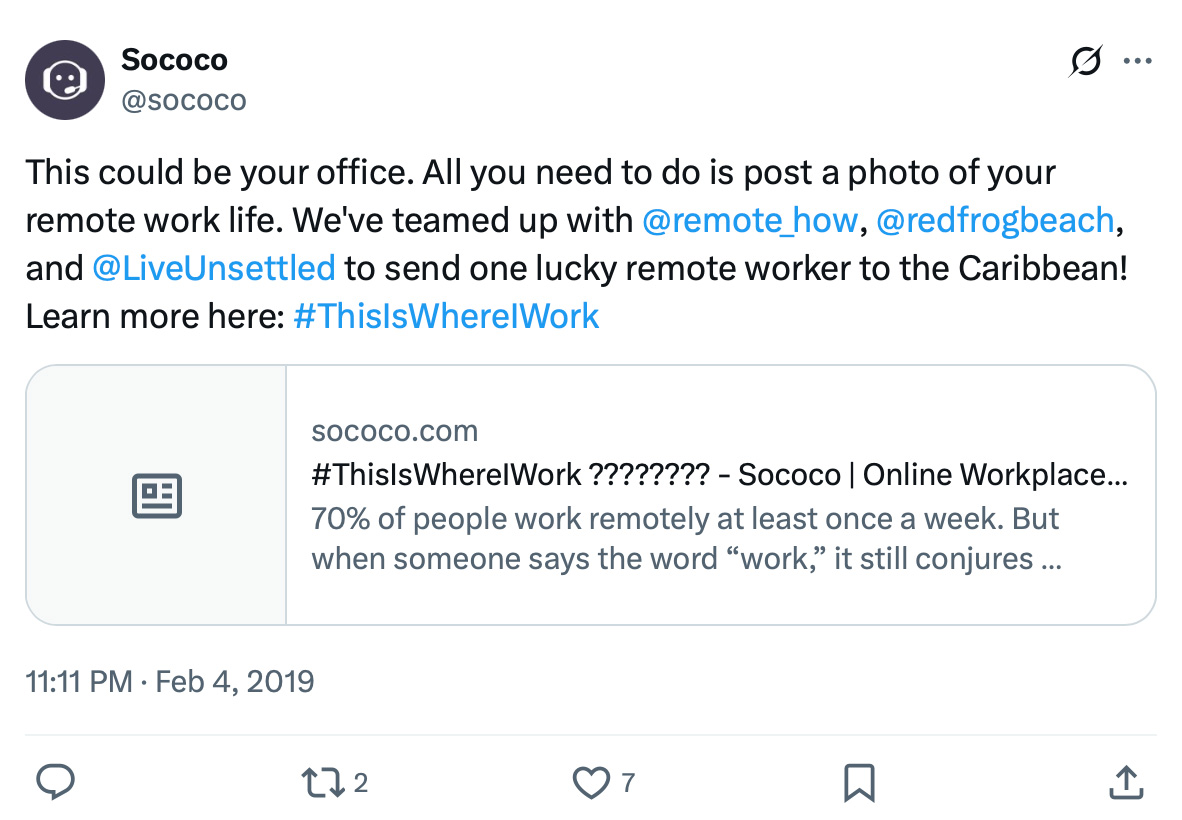The width and height of the screenshot is (1182, 820).
Task: Click the article icon in the link card
Action: (x=156, y=495)
